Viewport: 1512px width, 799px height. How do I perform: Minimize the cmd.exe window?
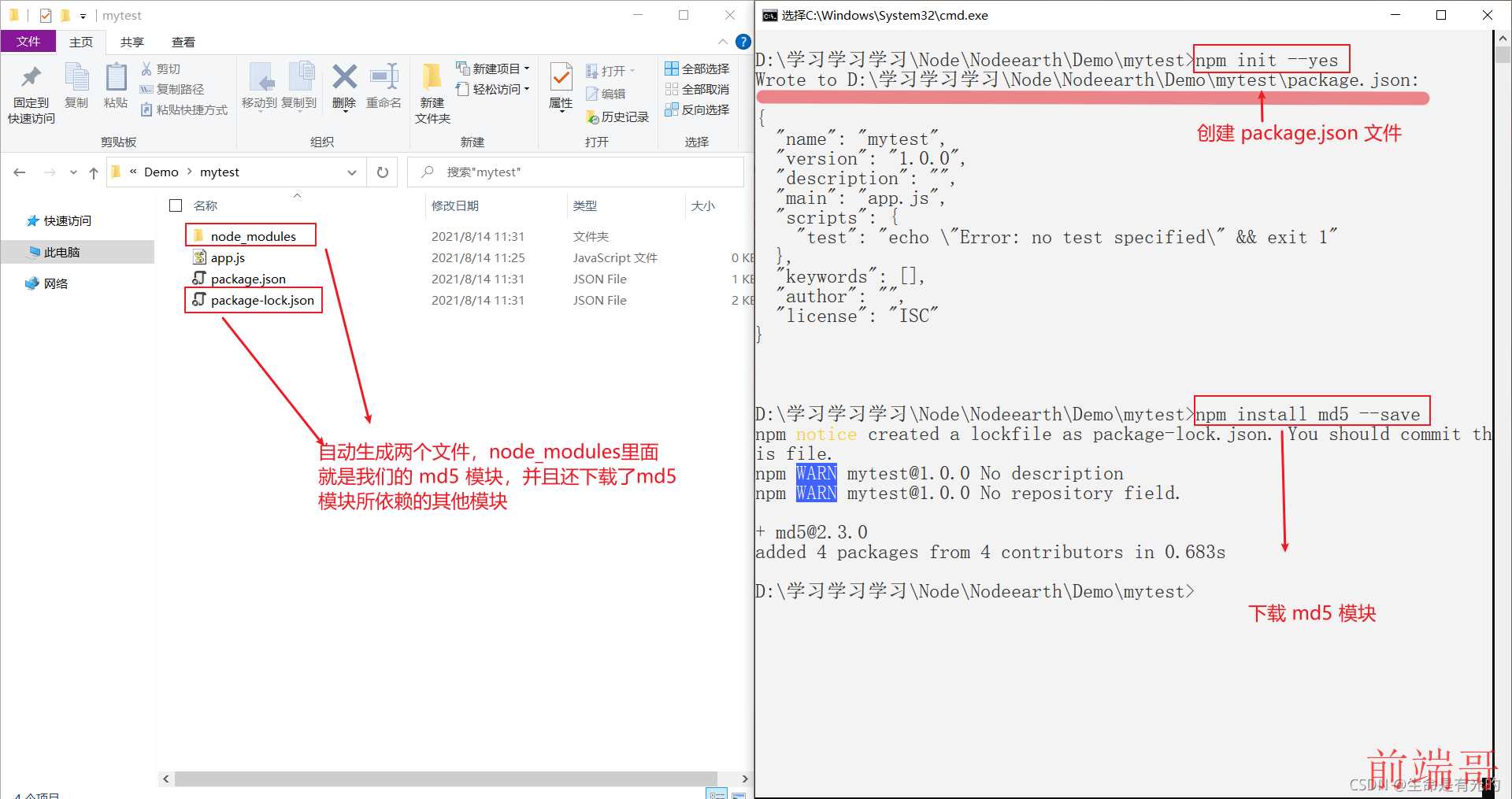click(1395, 15)
